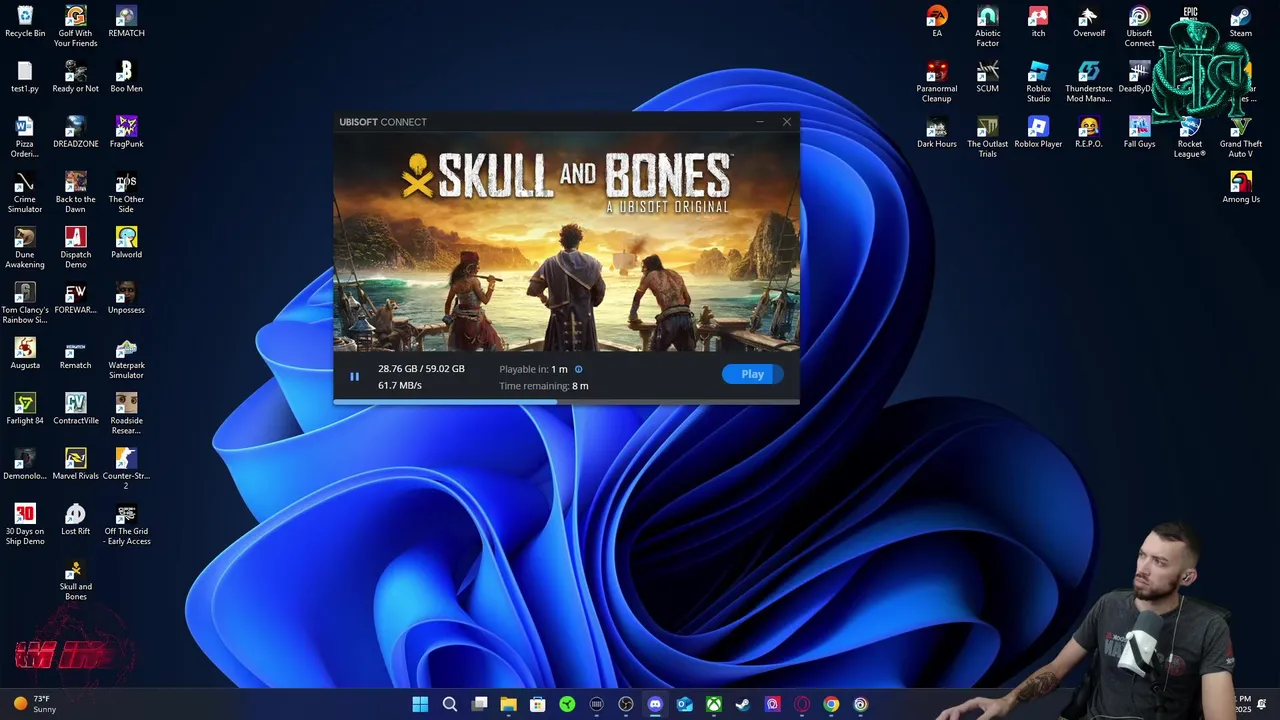Select the Counter-Strike 2 desktop icon
This screenshot has height=720, width=1280.
[x=126, y=468]
